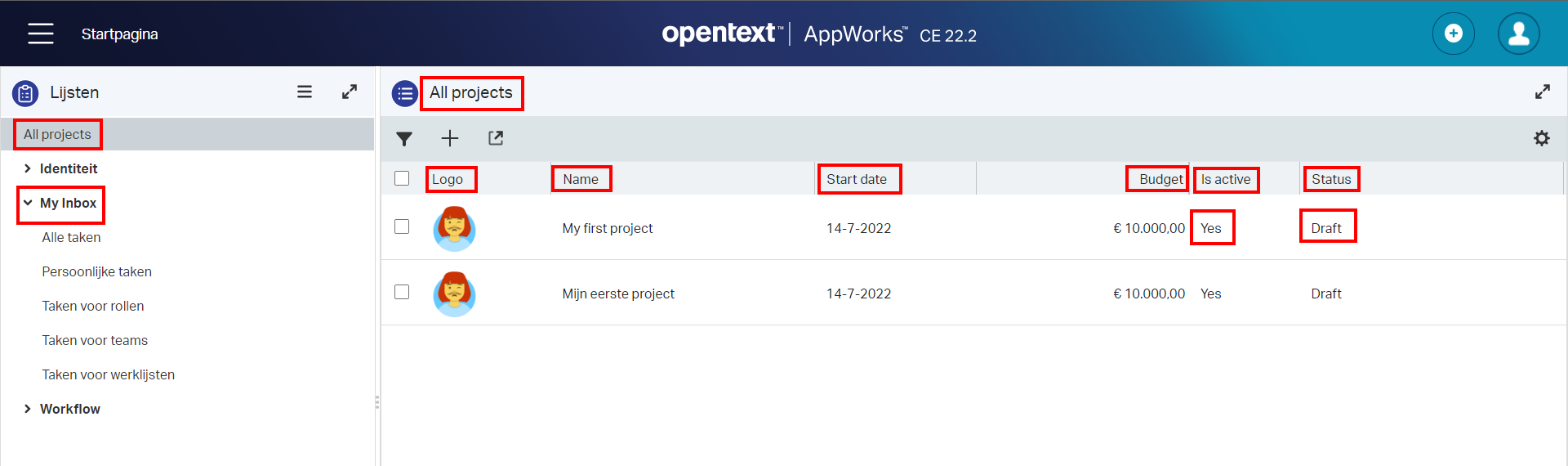Open the filter funnel in toolbar

(x=404, y=139)
